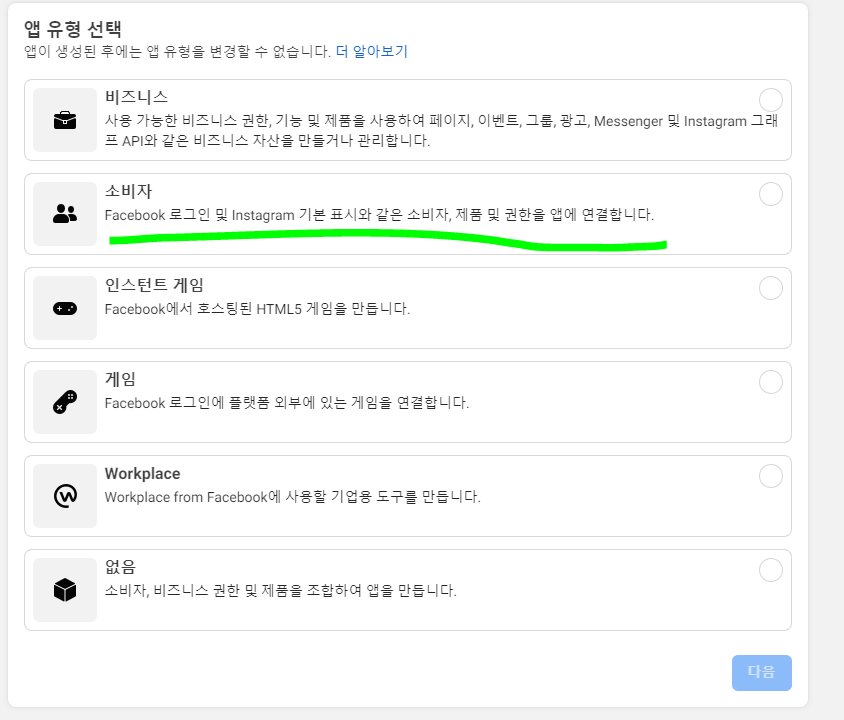
Task: Click the cube icon for 없음
Action: point(65,590)
